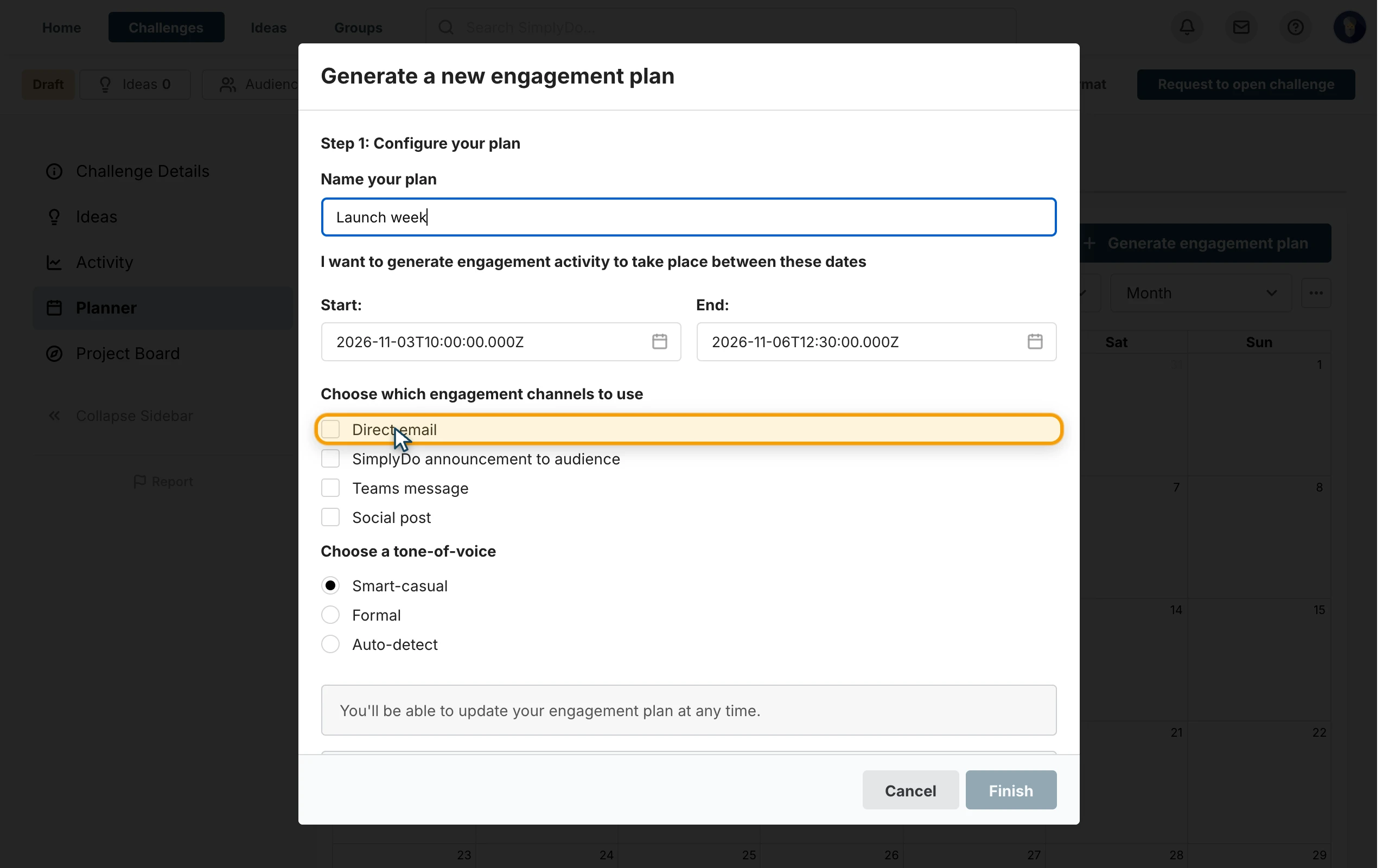Click the search magnifier icon
The height and width of the screenshot is (868, 1389).
tap(446, 27)
